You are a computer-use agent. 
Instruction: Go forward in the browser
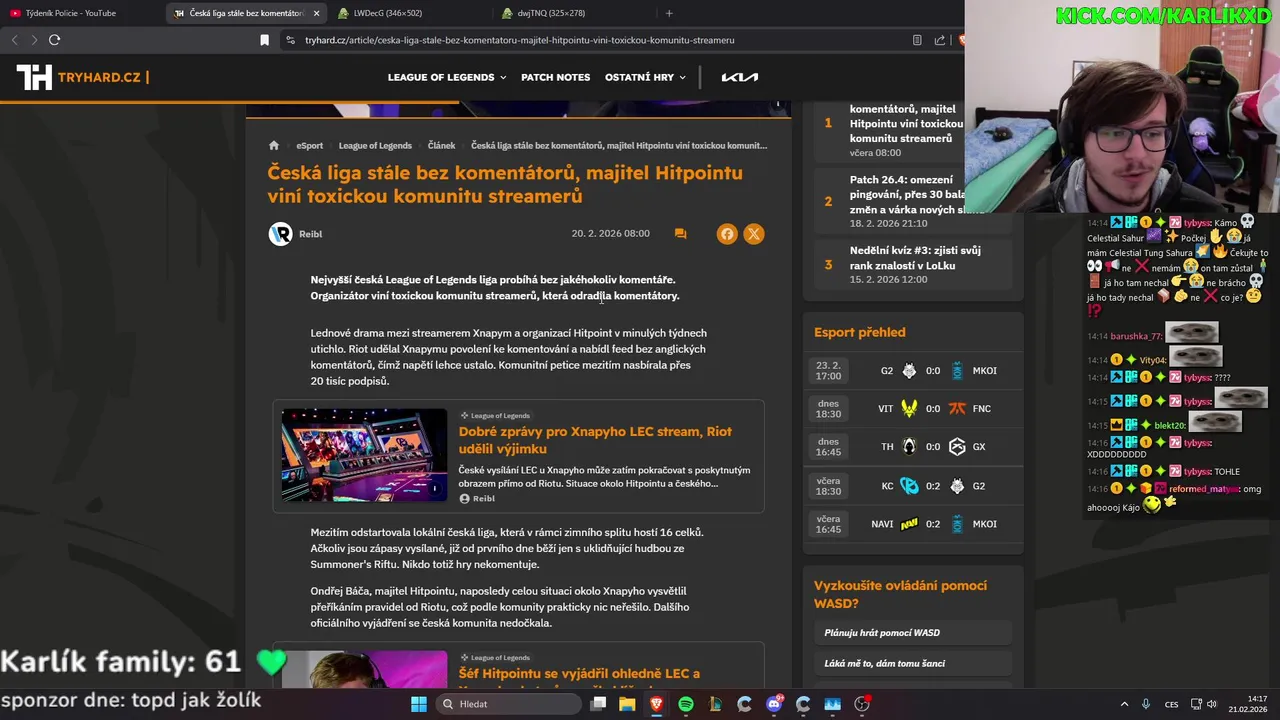click(x=33, y=40)
